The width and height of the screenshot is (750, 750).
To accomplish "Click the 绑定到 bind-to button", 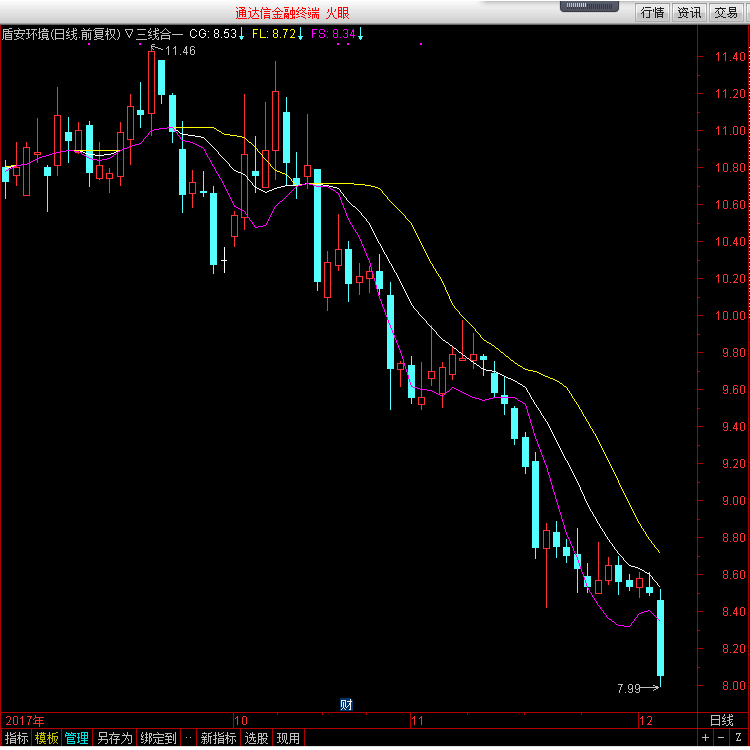I will pos(158,738).
